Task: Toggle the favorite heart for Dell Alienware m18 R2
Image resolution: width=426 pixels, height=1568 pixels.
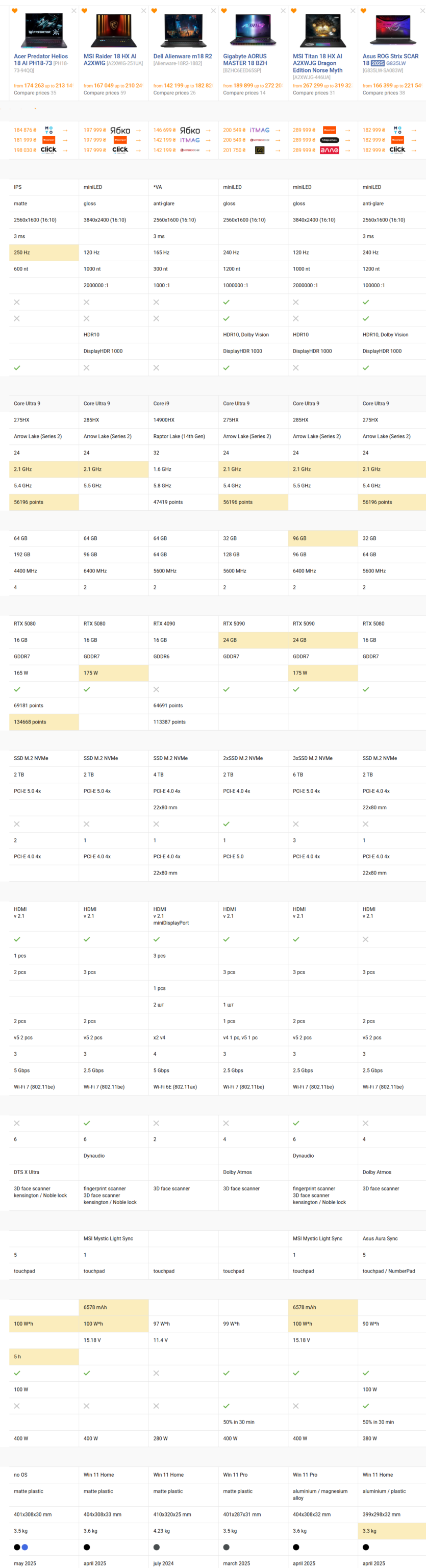Action: tap(154, 11)
